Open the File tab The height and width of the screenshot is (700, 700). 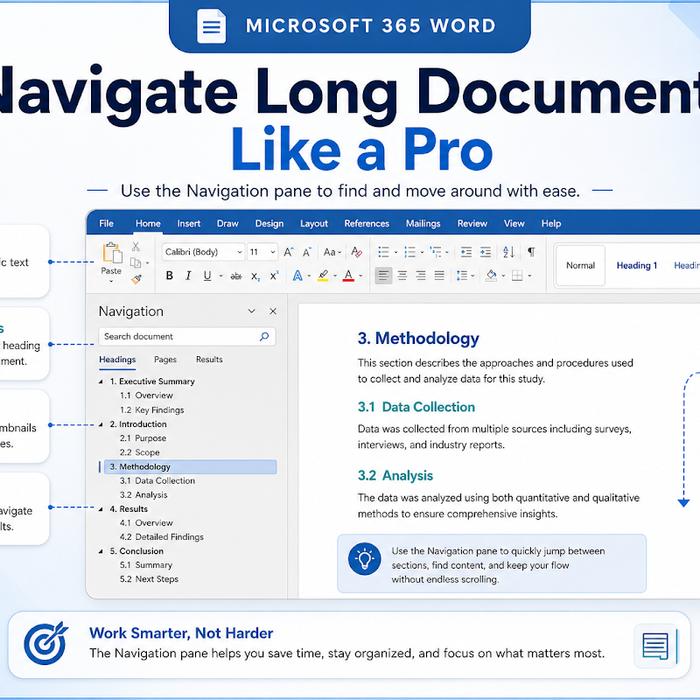pyautogui.click(x=106, y=224)
